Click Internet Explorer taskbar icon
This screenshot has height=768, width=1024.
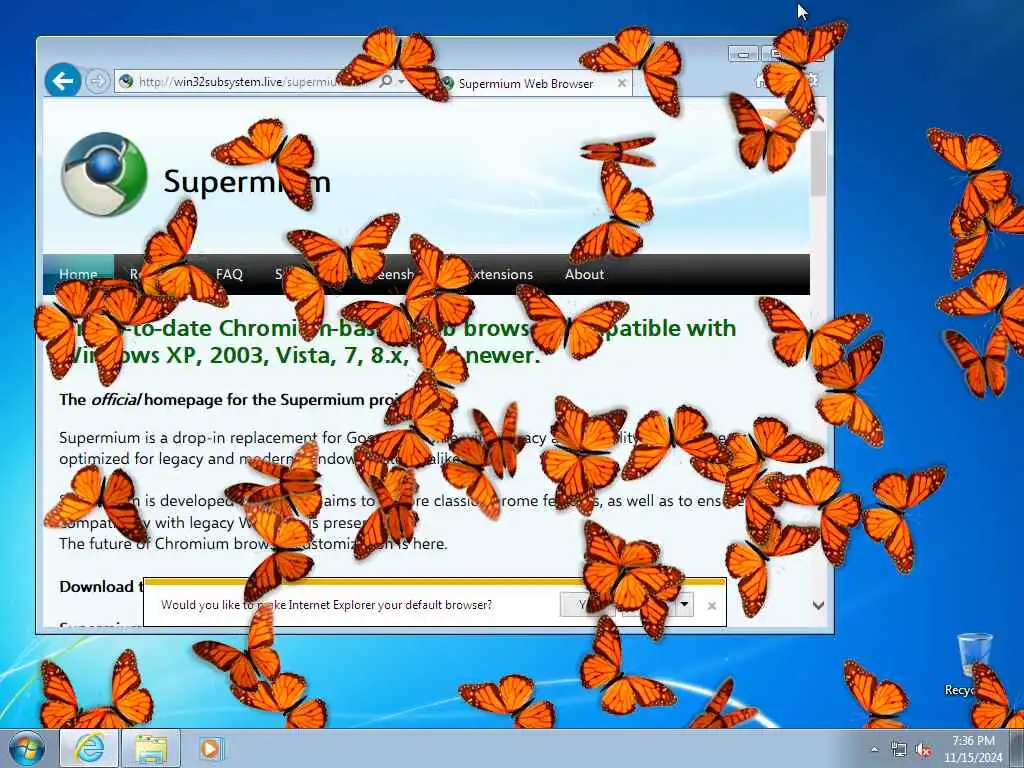(x=89, y=748)
